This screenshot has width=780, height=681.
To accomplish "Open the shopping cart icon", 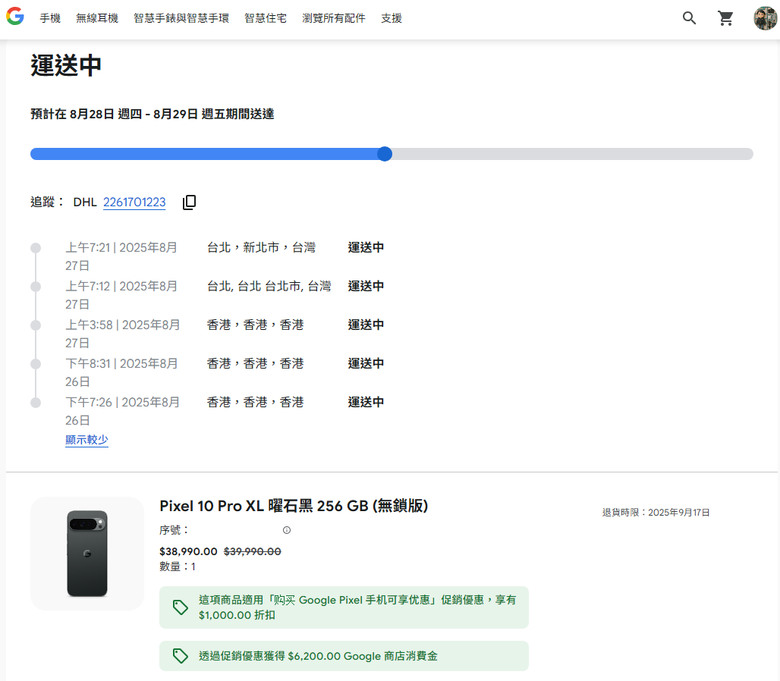I will pos(726,18).
